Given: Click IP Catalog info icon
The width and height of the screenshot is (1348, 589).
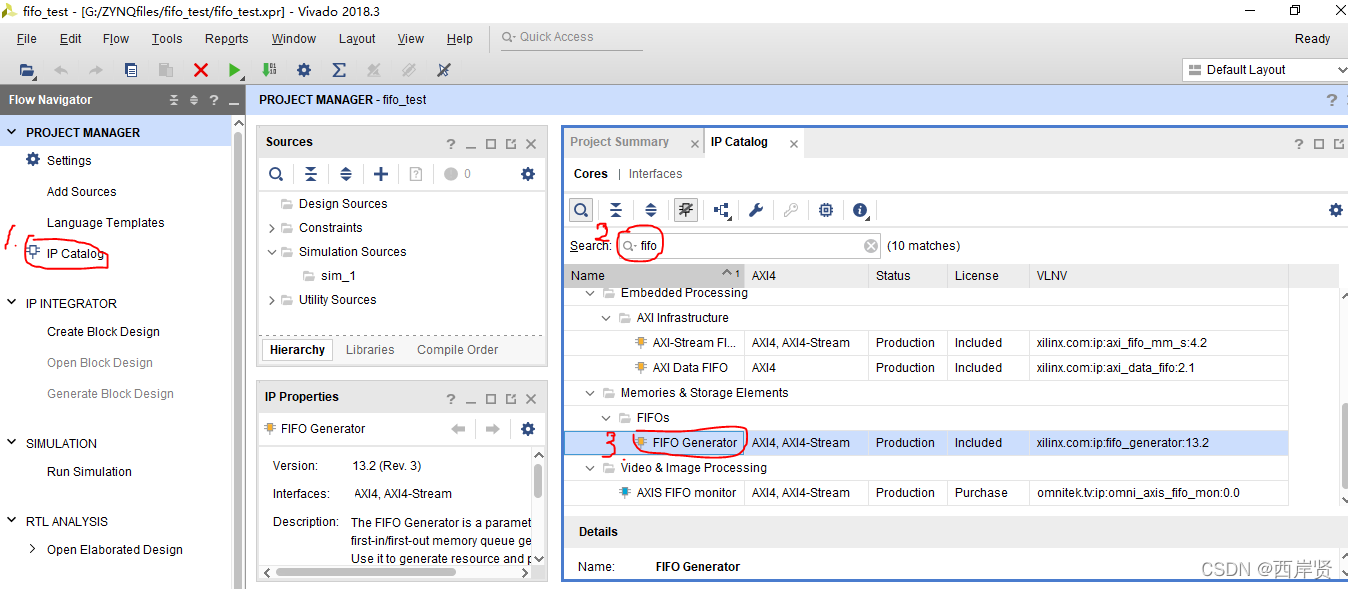Looking at the screenshot, I should [861, 210].
